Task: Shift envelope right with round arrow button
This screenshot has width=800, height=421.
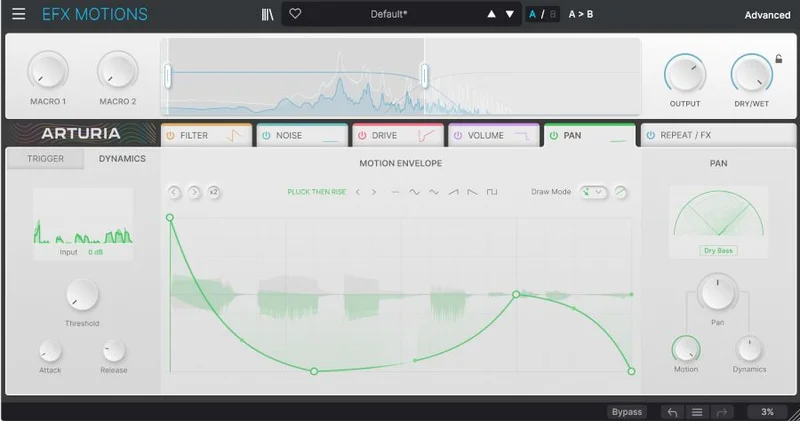Action: [x=194, y=192]
